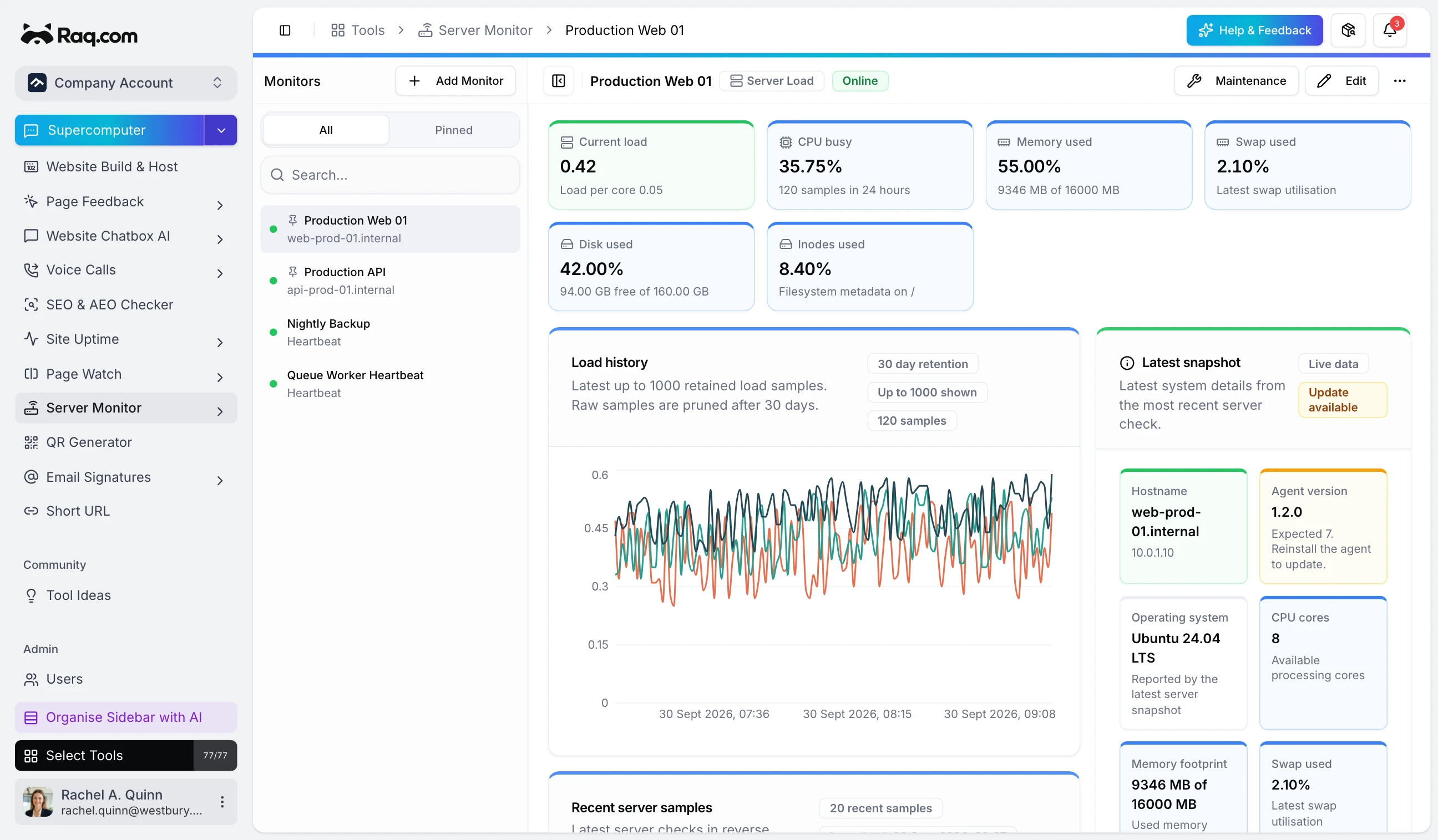Collapse the monitors list panel icon

click(x=558, y=81)
